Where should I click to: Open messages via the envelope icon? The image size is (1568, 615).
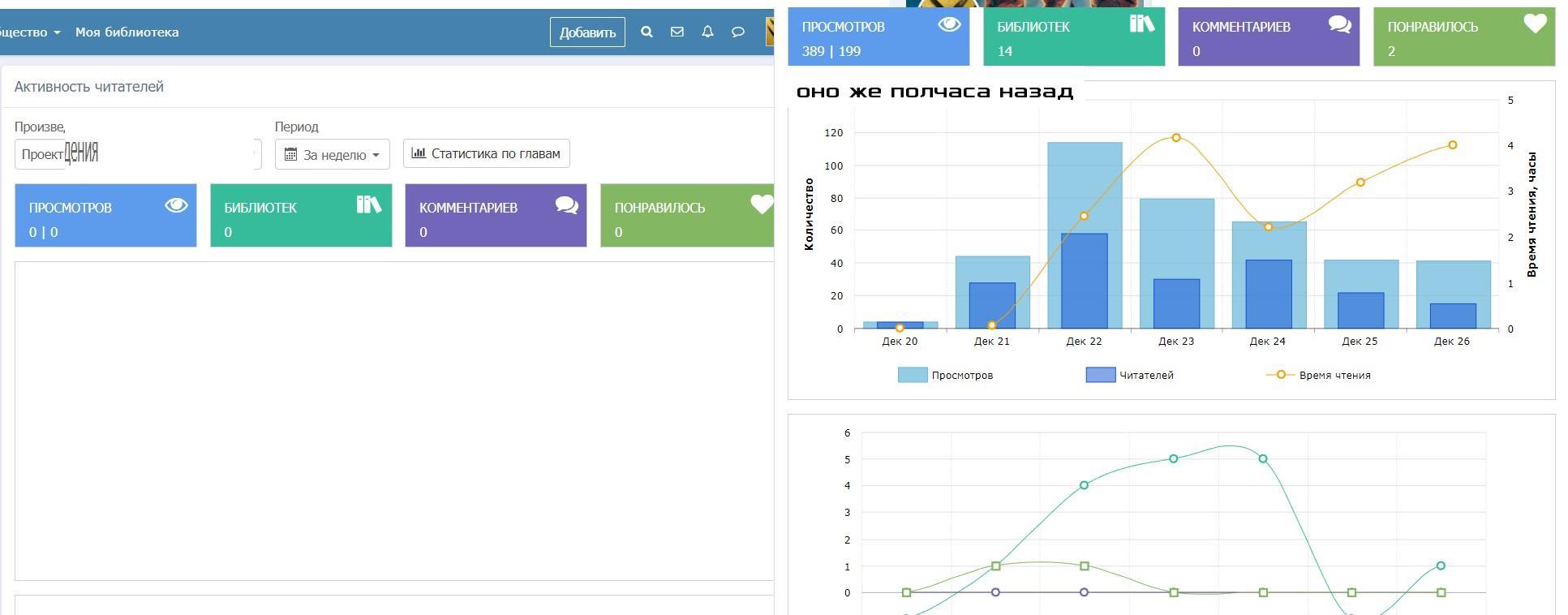(677, 32)
